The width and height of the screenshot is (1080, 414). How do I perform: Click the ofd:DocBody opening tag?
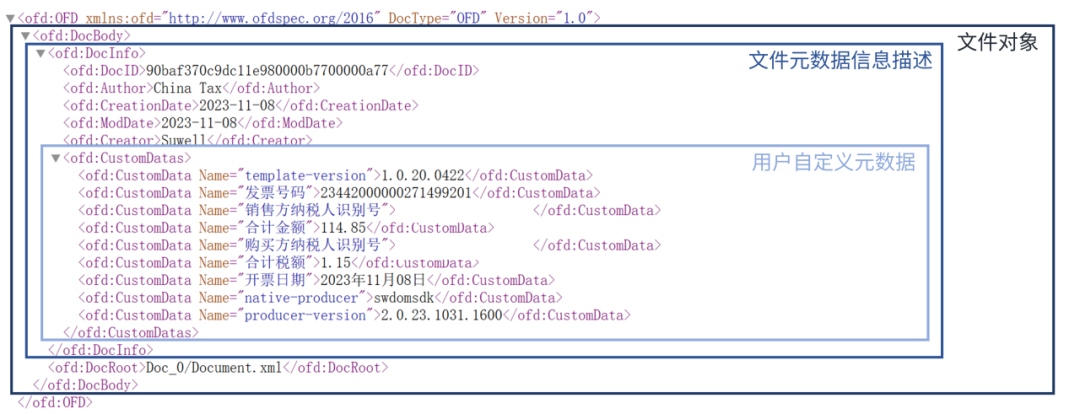pos(82,36)
